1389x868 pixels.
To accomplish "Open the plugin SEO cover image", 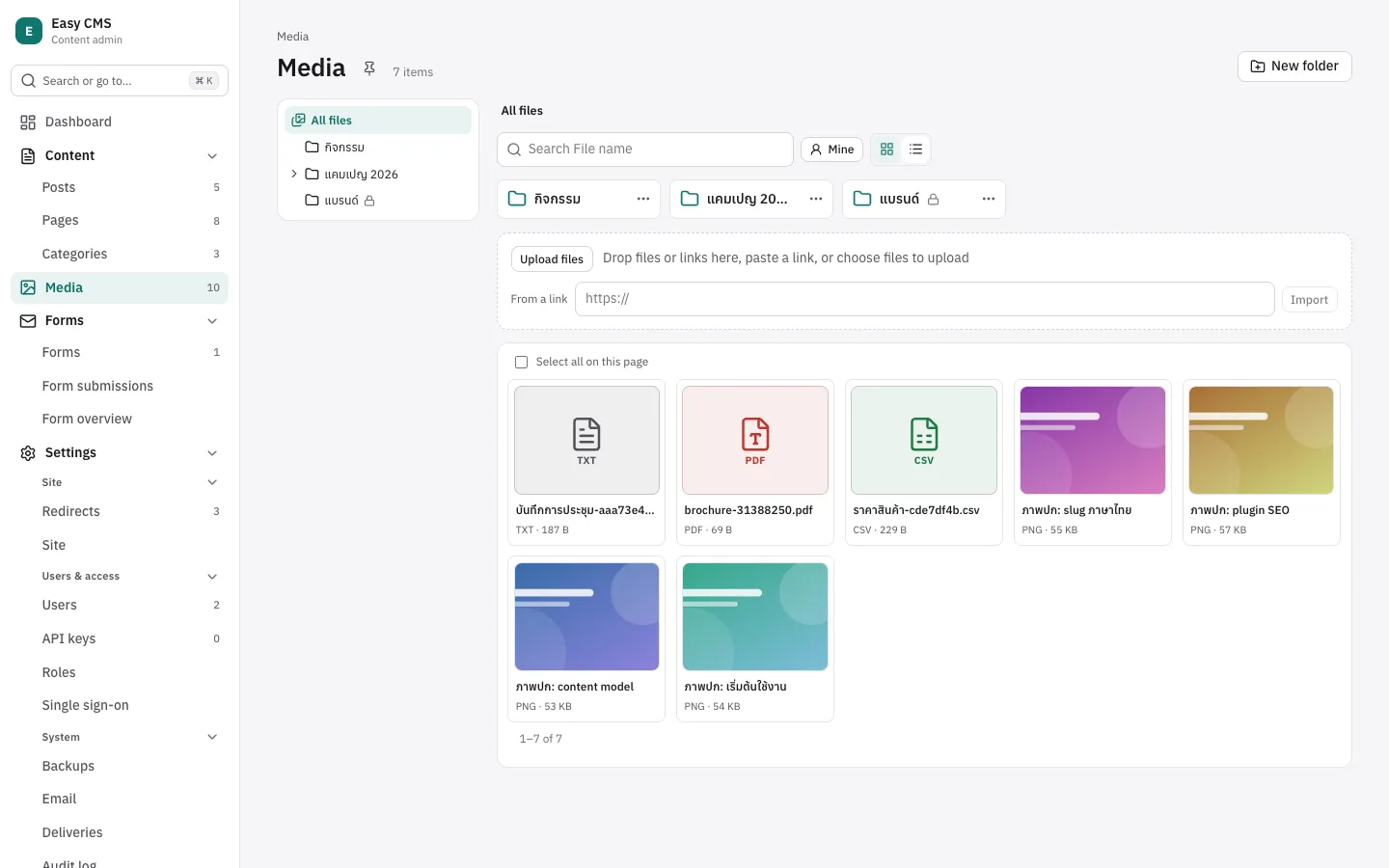I will (1262, 441).
